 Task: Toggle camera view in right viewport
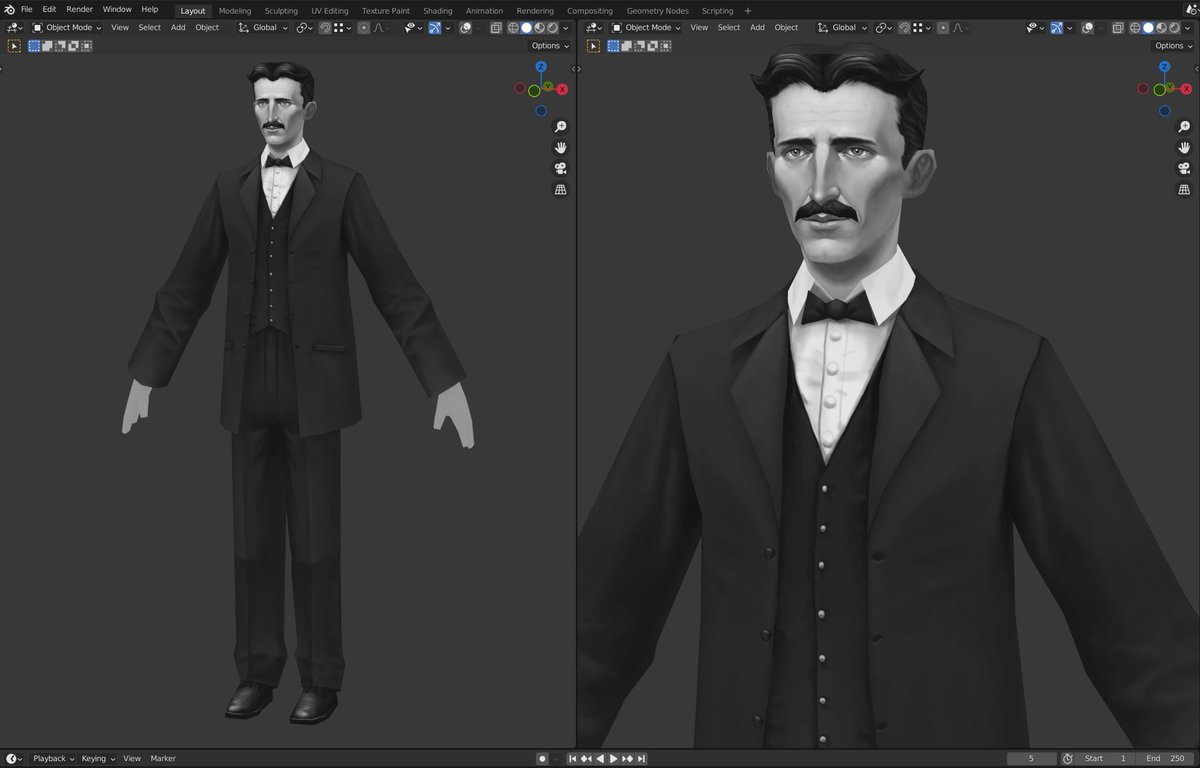(1184, 168)
